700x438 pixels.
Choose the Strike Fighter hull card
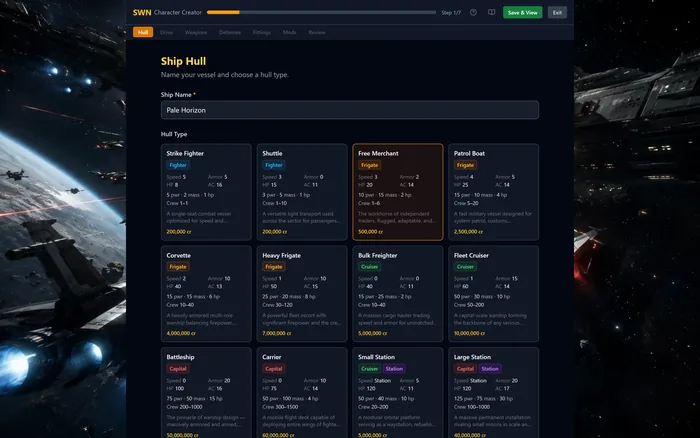206,192
